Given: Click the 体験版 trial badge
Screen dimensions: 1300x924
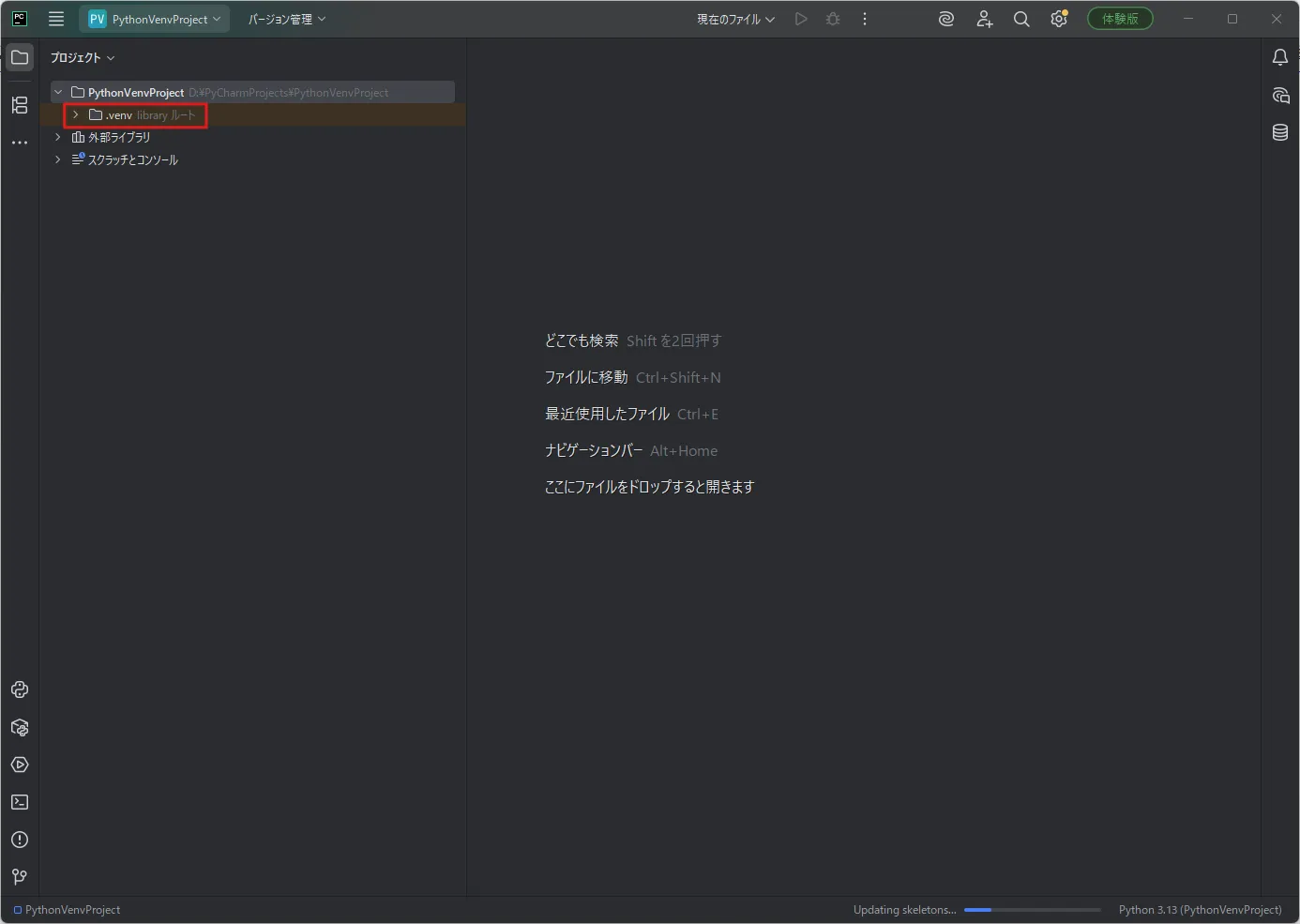Looking at the screenshot, I should [x=1120, y=19].
